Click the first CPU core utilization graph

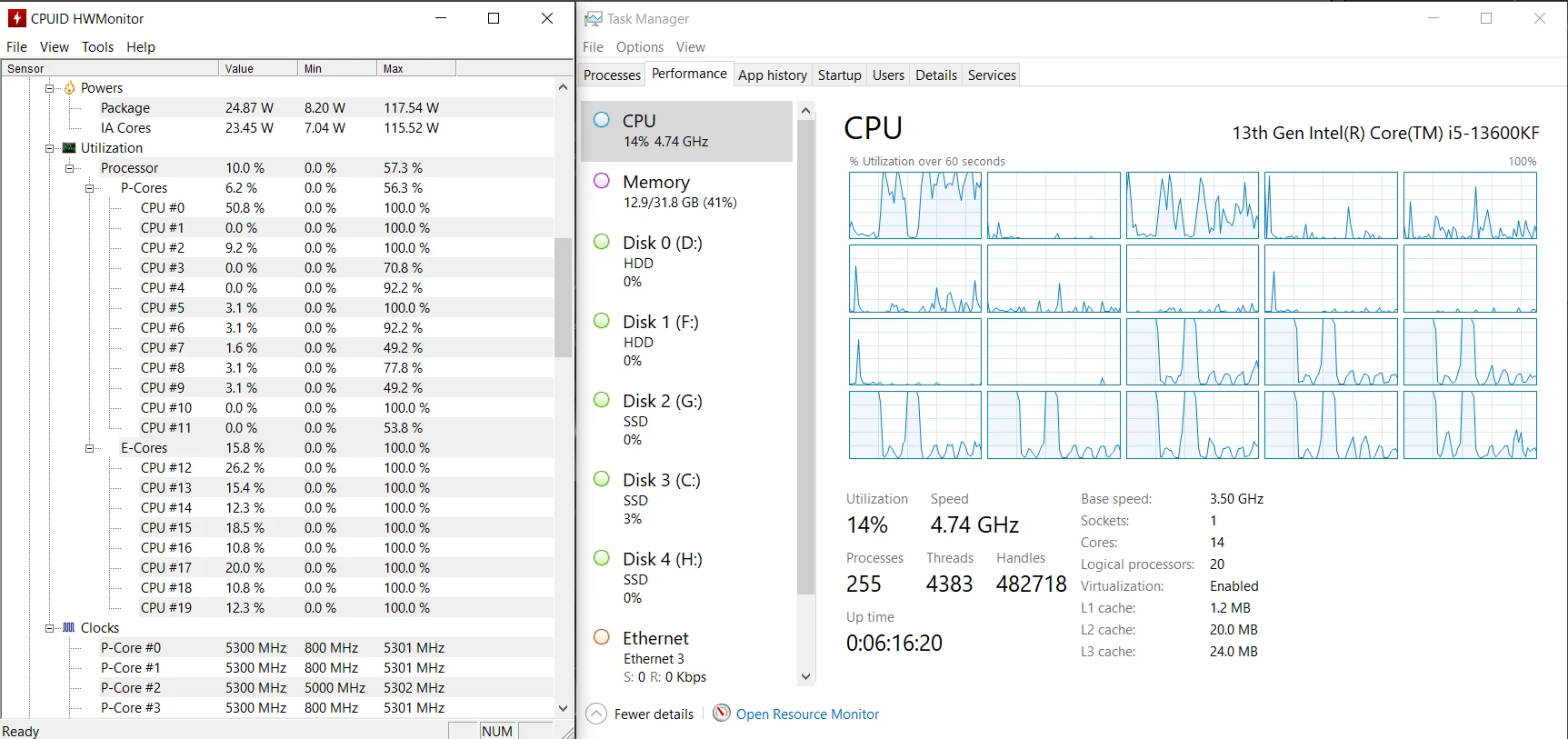(915, 205)
